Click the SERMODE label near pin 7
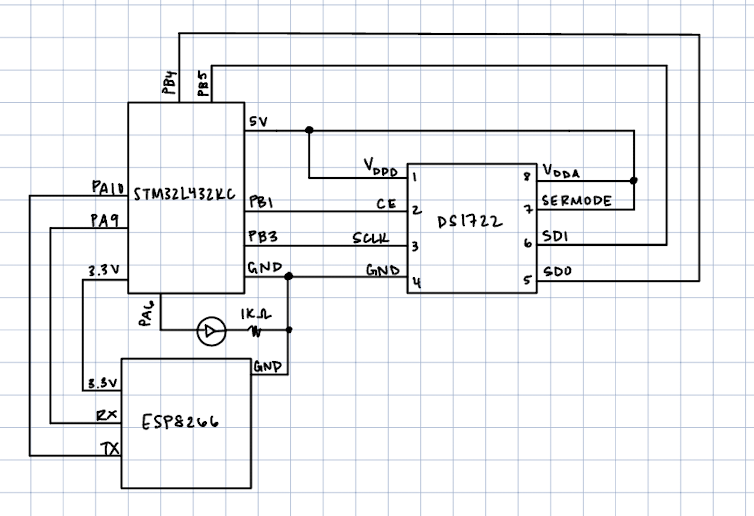754x516 pixels. click(577, 201)
